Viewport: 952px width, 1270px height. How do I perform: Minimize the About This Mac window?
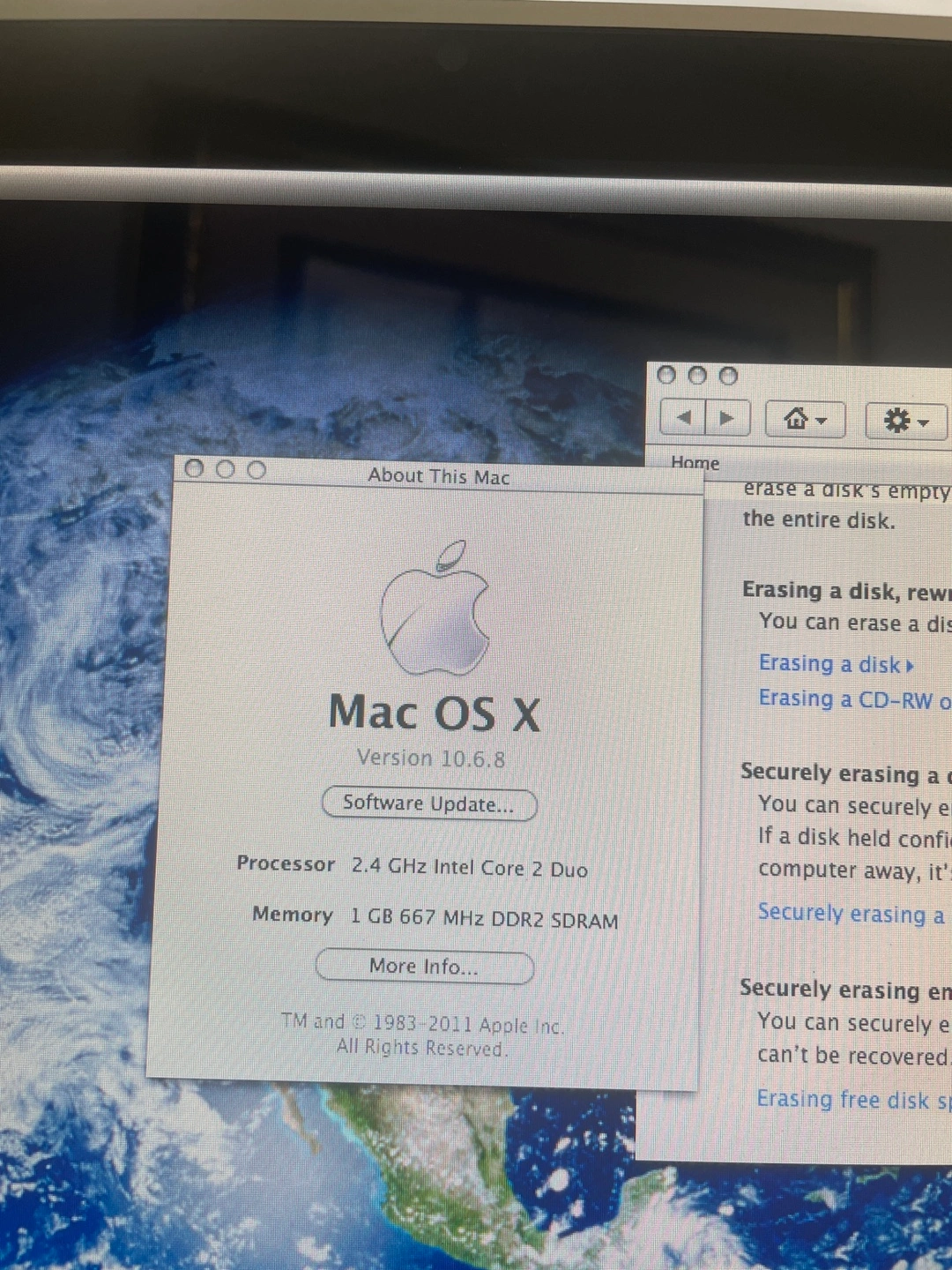pos(226,469)
